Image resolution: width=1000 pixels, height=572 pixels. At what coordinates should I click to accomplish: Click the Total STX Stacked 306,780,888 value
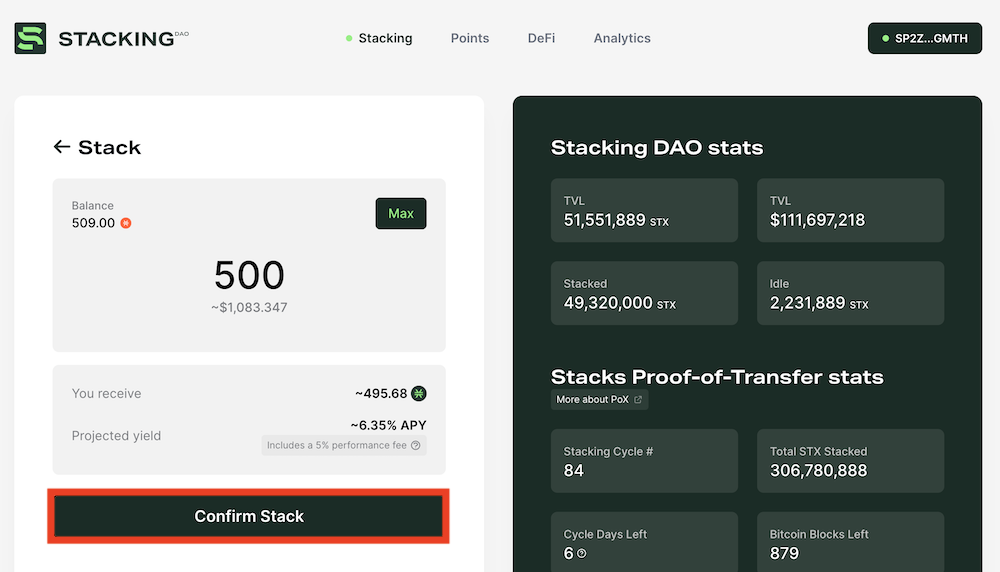[818, 471]
